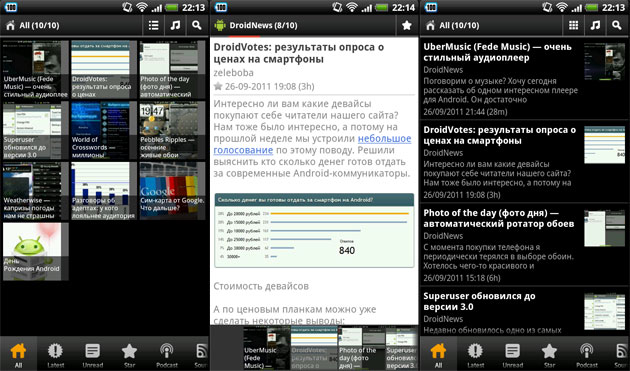
Task: Open the Unread tab in left screen
Action: click(x=92, y=354)
